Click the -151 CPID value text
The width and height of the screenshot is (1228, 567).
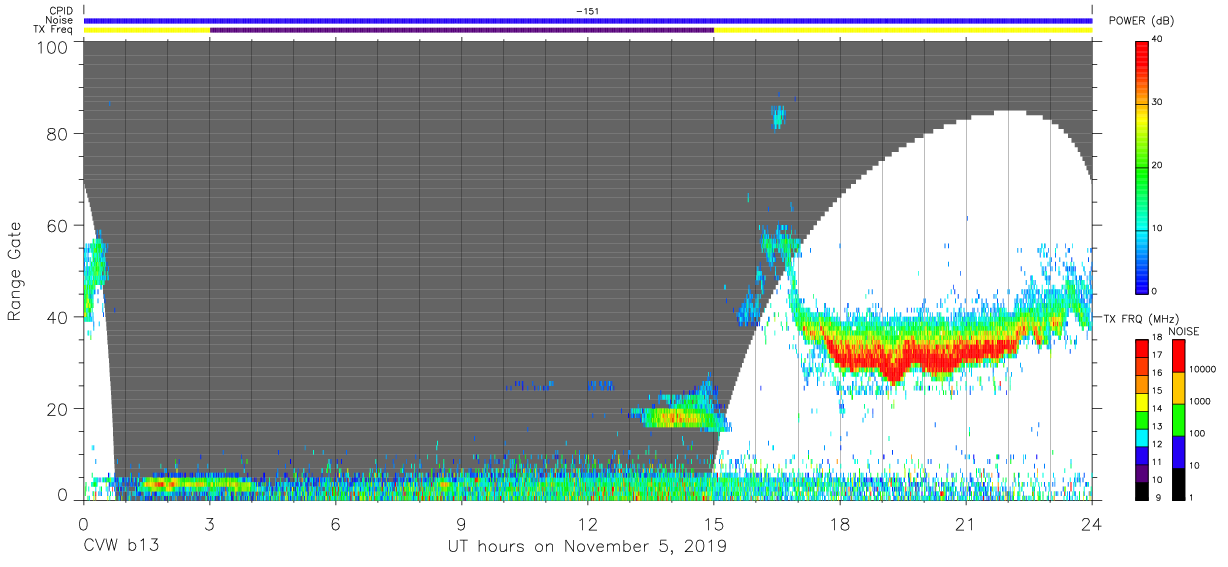[588, 10]
